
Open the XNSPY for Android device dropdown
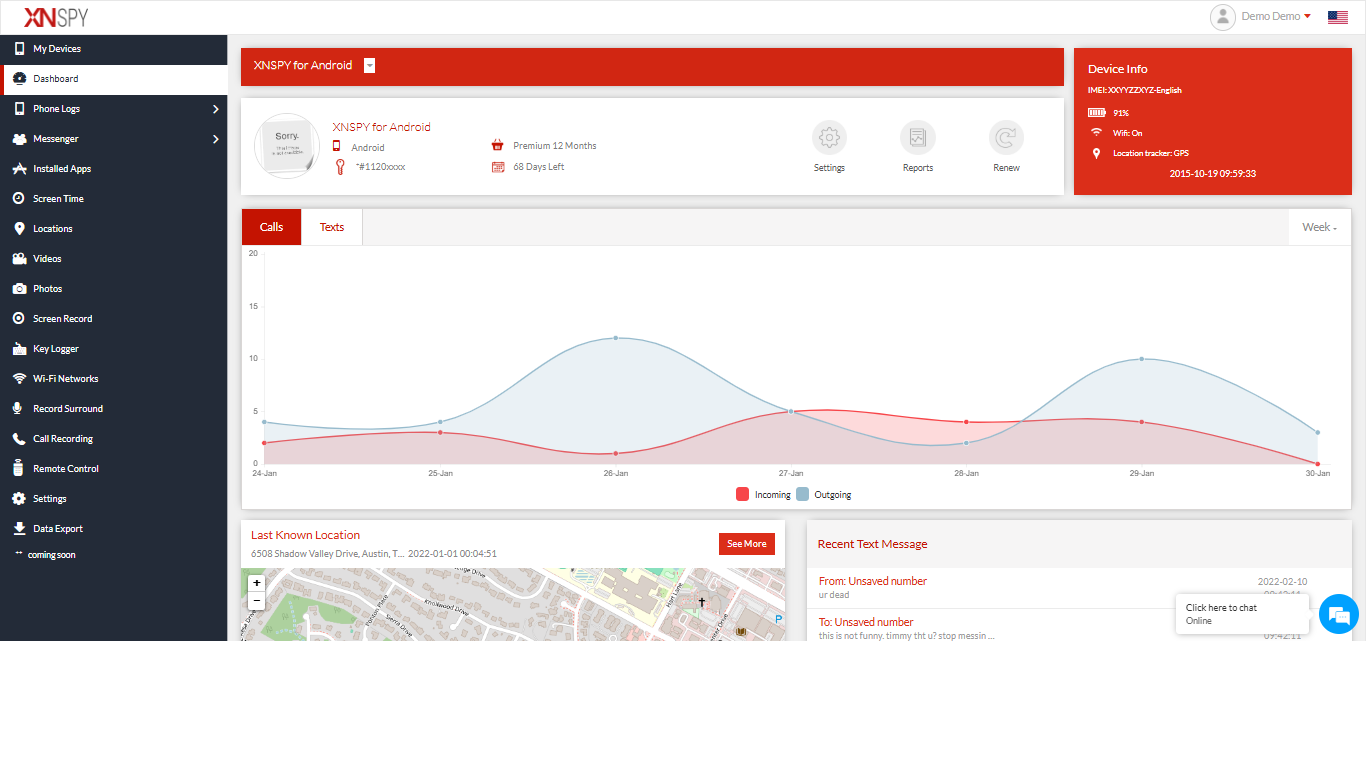[369, 66]
